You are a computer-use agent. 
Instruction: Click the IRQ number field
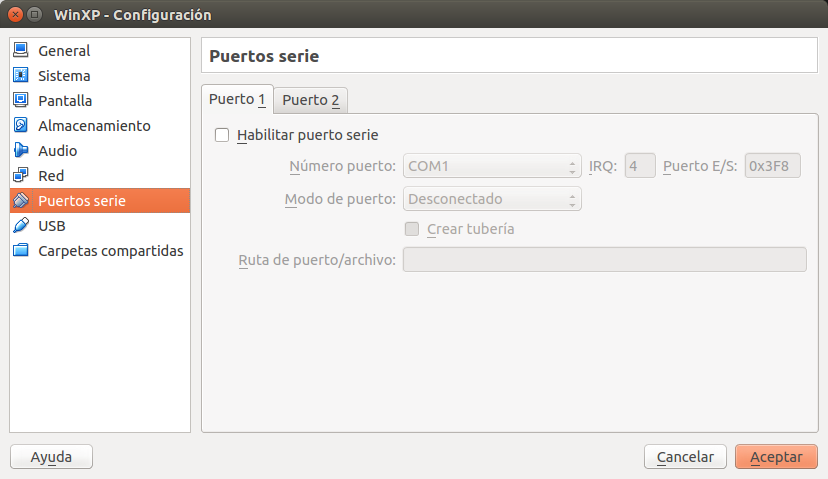coord(640,166)
